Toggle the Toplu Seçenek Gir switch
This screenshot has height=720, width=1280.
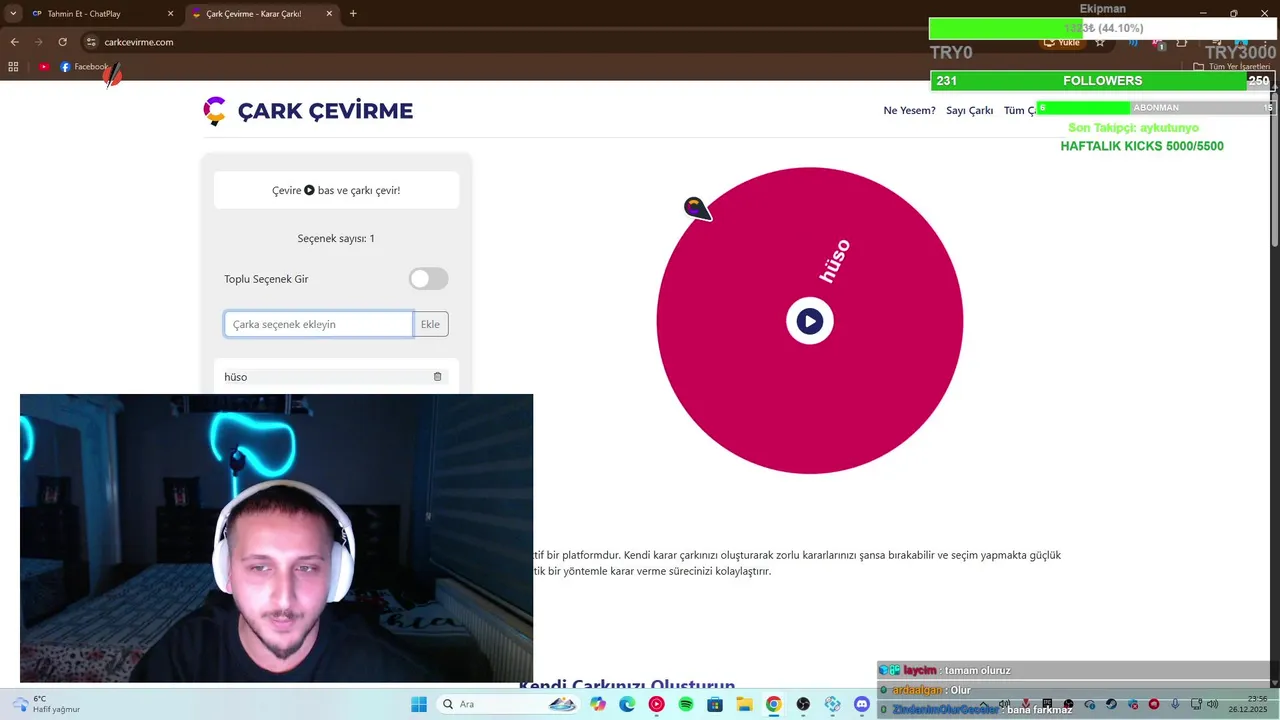(429, 279)
